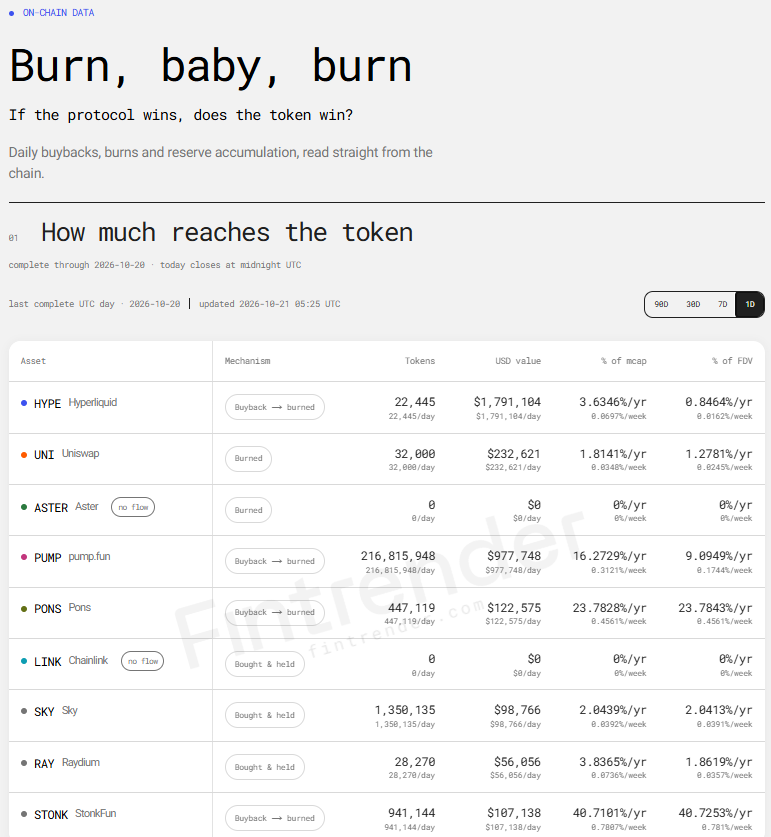
Task: Click PONS's Buyback → burned pill
Action: coord(274,613)
